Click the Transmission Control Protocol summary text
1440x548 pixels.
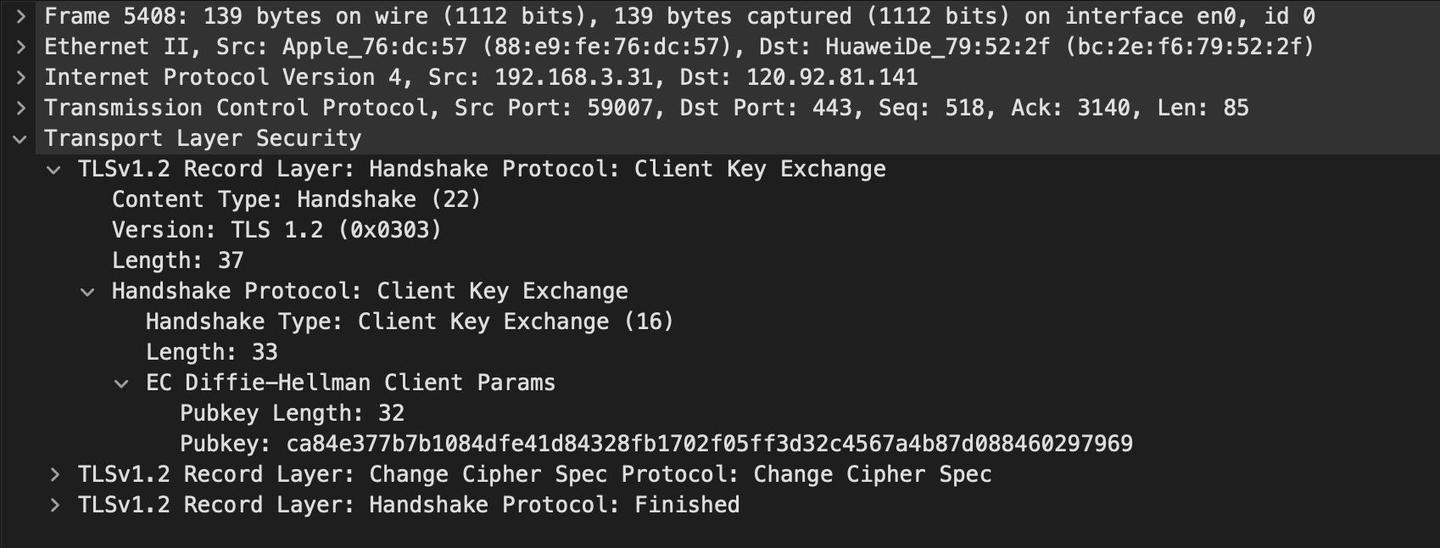pos(646,108)
